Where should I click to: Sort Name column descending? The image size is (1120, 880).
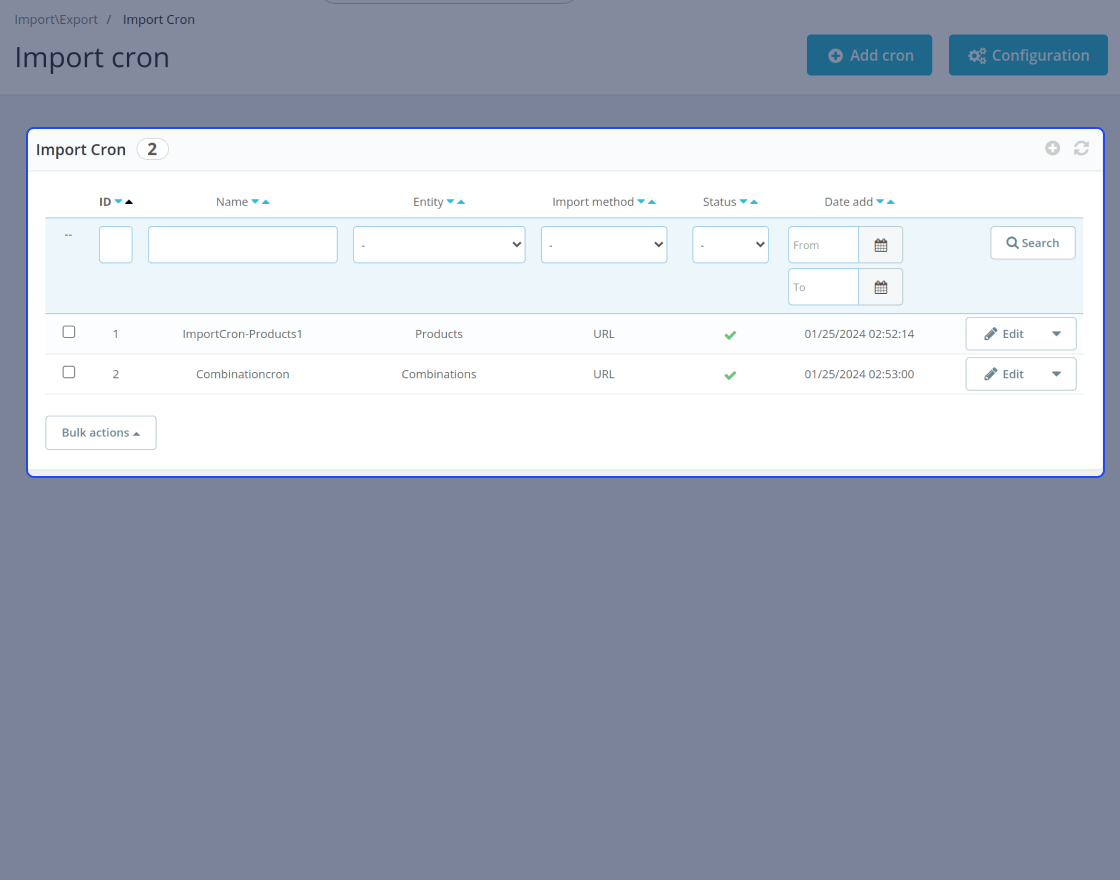pyautogui.click(x=255, y=202)
